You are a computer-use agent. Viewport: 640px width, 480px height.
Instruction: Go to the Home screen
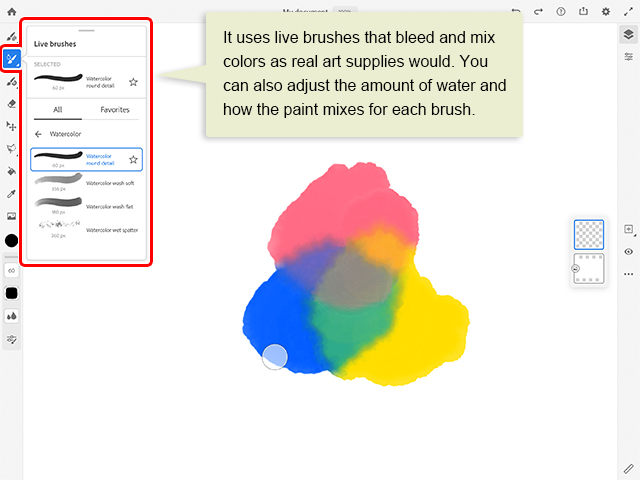point(11,11)
